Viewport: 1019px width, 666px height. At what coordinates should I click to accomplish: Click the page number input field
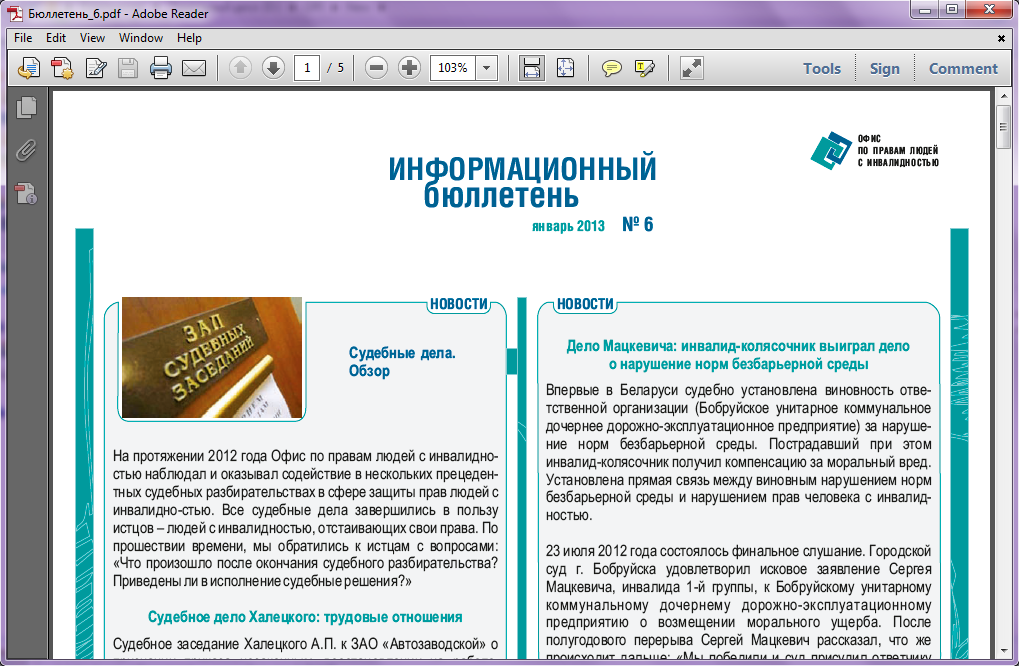point(307,68)
